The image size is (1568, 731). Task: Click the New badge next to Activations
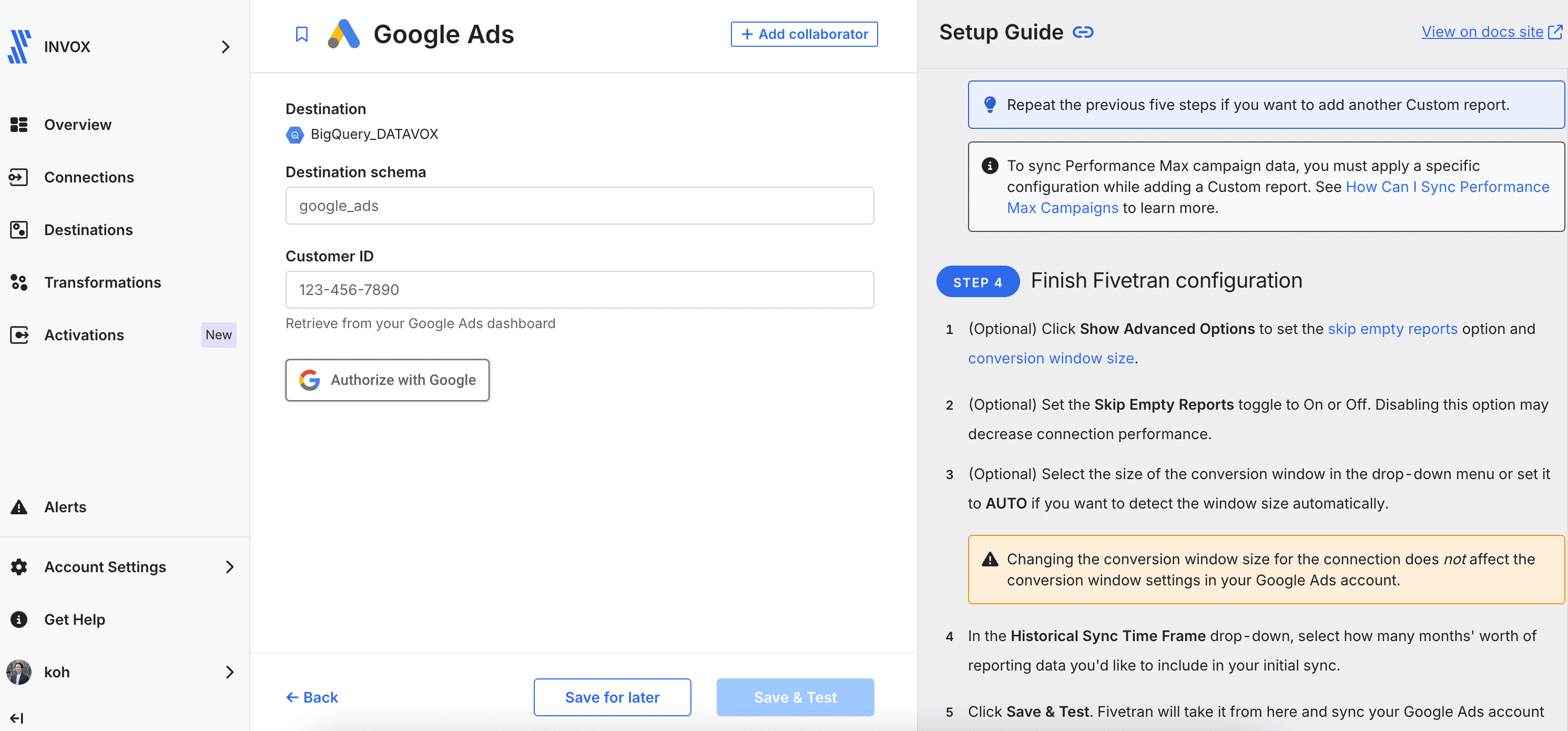tap(219, 335)
